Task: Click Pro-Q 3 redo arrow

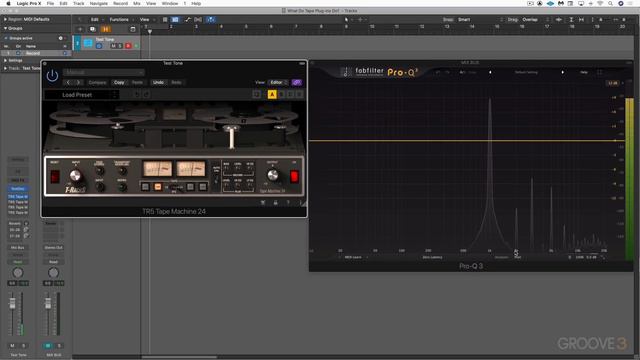Action: [x=447, y=72]
